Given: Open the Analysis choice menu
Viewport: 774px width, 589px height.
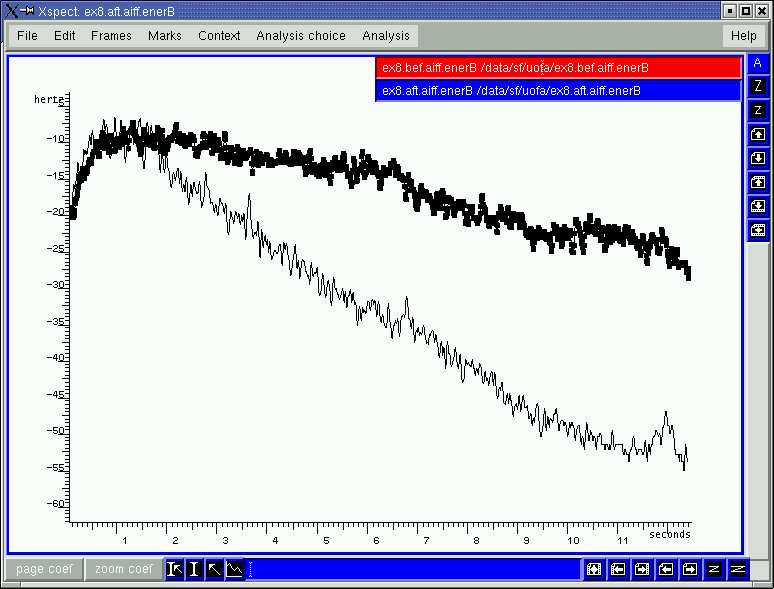Looking at the screenshot, I should coord(301,36).
